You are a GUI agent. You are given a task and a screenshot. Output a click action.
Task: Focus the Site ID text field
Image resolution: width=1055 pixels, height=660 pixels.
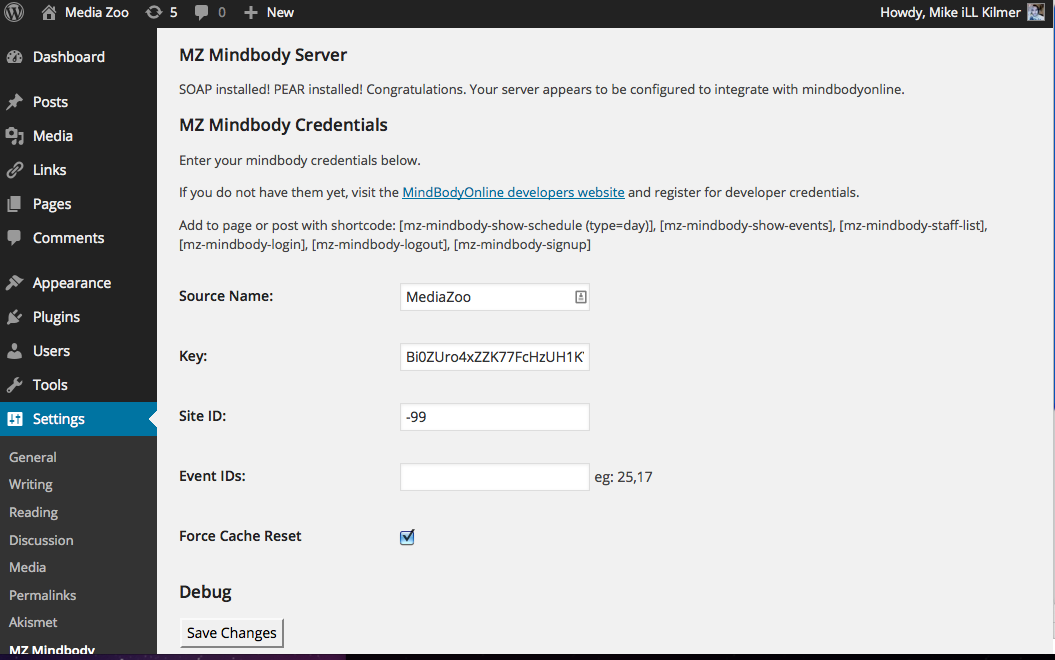click(494, 417)
